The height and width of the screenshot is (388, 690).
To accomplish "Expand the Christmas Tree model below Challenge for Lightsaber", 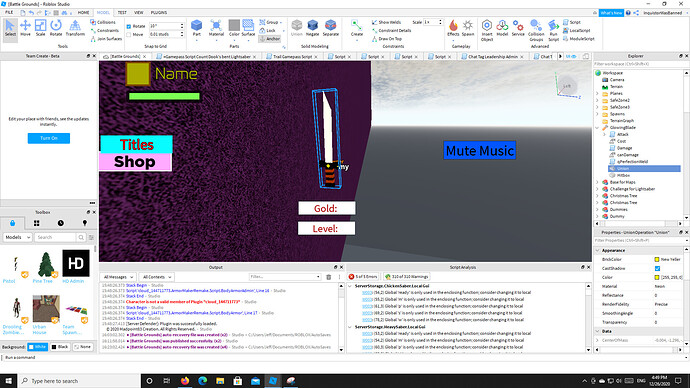I will 597,196.
